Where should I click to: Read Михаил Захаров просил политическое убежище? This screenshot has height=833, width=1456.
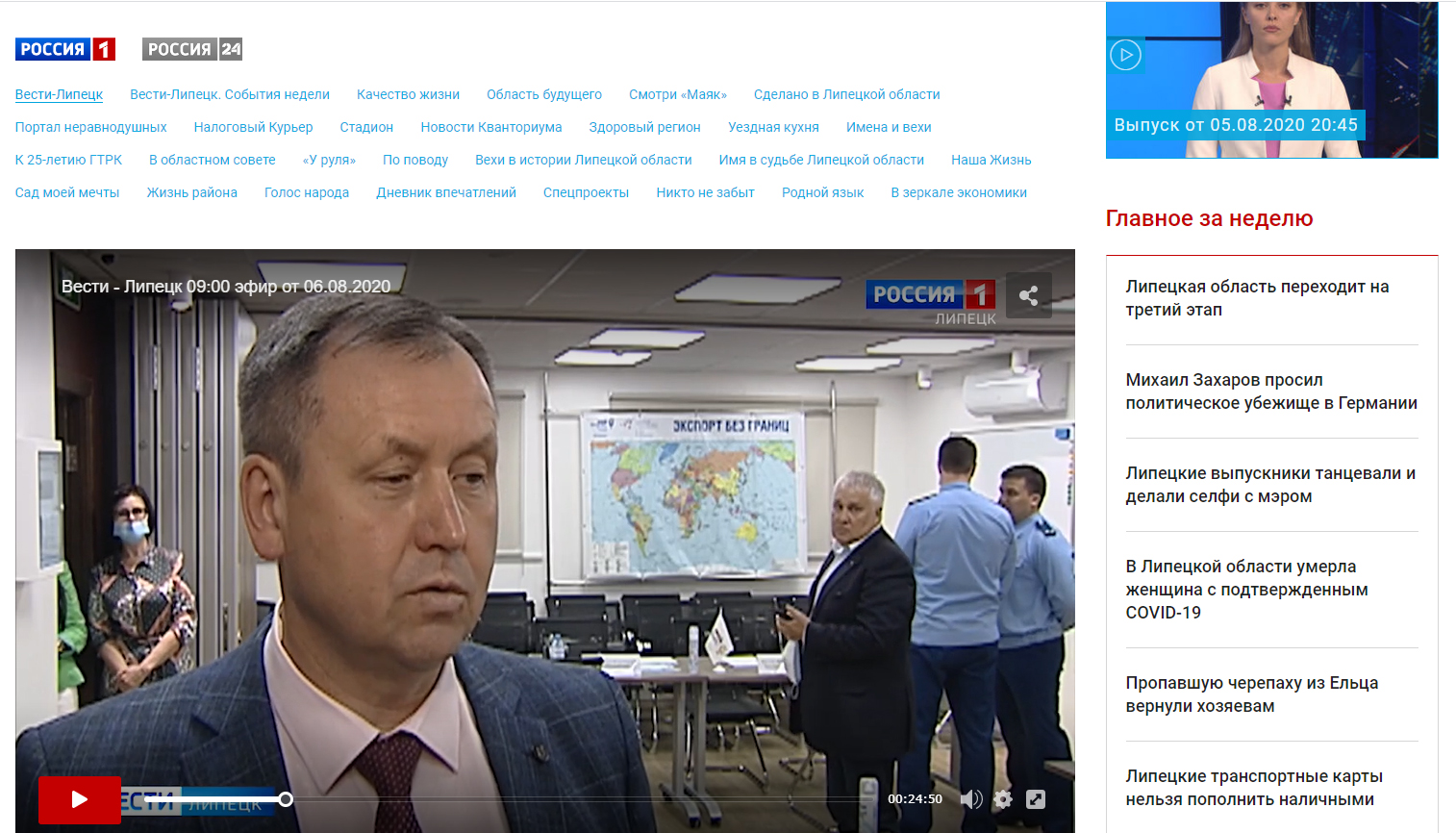(1271, 391)
